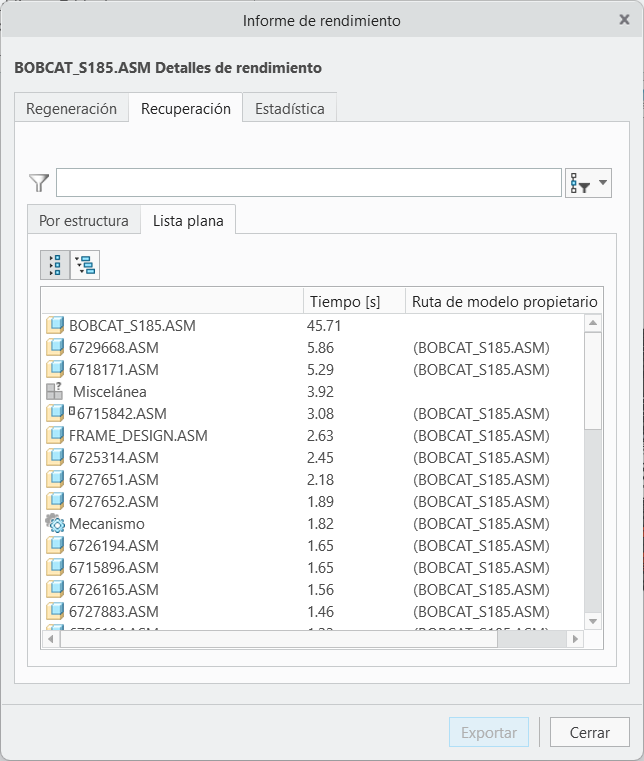Click the Miscelánea row icon
The width and height of the screenshot is (644, 761).
coord(55,391)
